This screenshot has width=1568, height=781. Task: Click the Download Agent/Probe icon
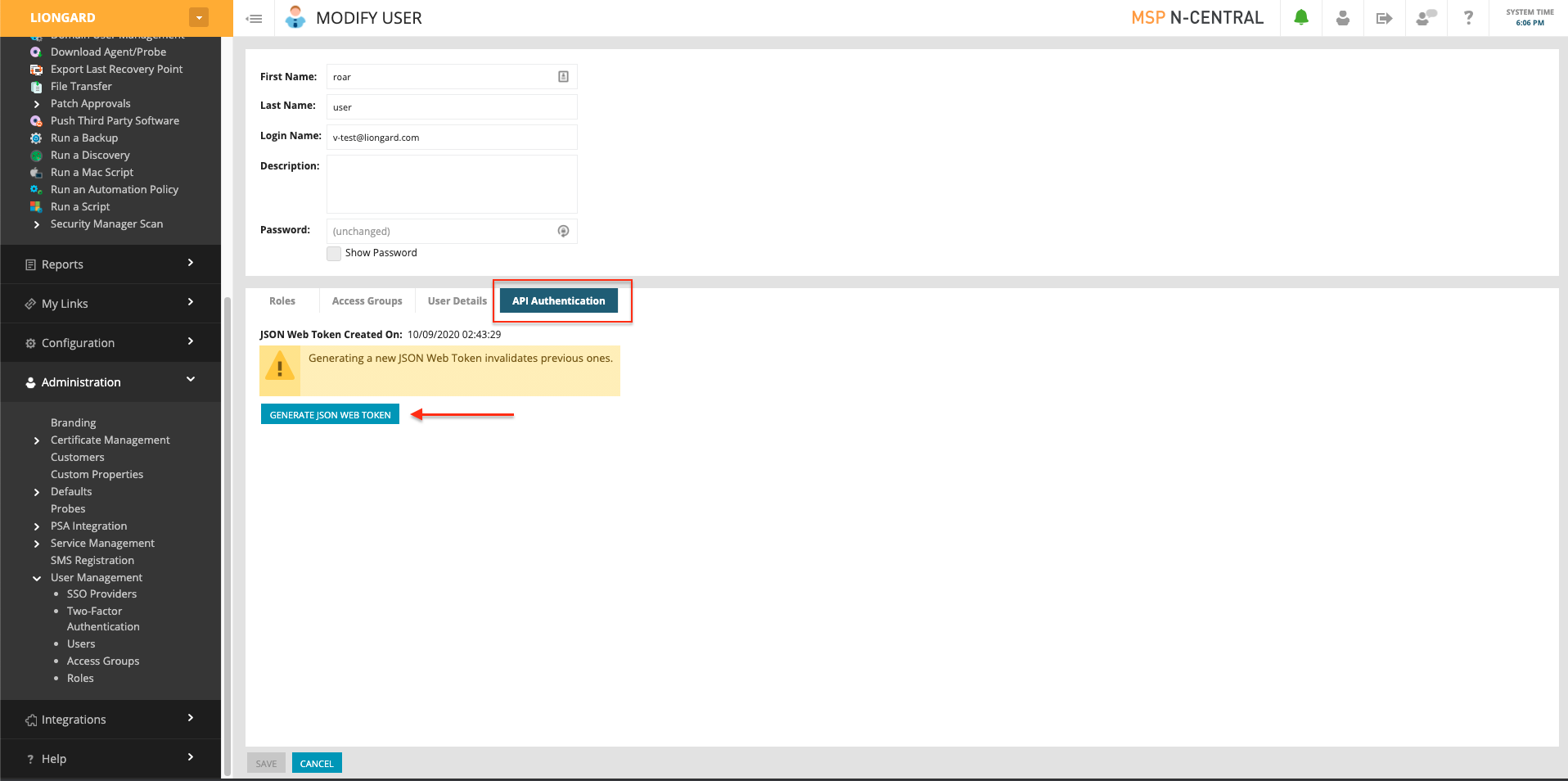point(36,52)
